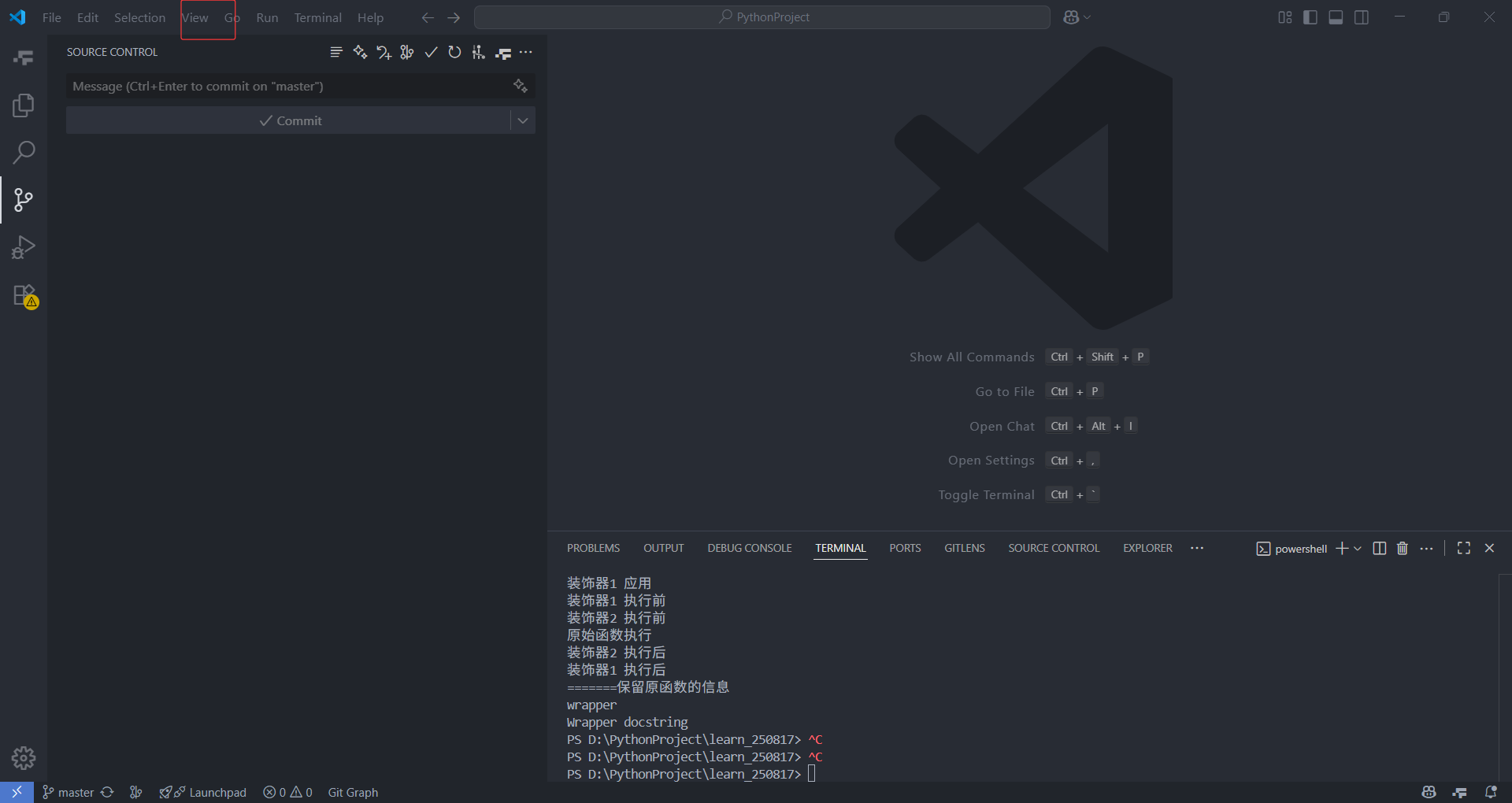Viewport: 1512px width, 803px height.
Task: Switch to the SOURCE CONTROL panel tab
Action: point(1054,548)
